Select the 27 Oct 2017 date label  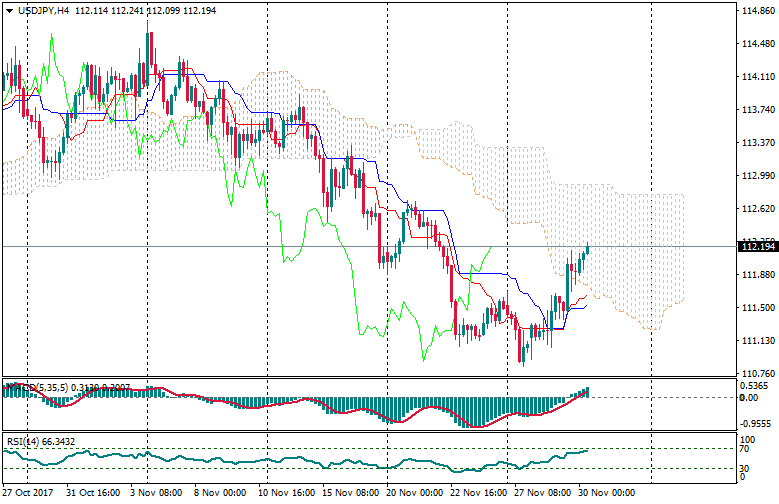(28, 493)
